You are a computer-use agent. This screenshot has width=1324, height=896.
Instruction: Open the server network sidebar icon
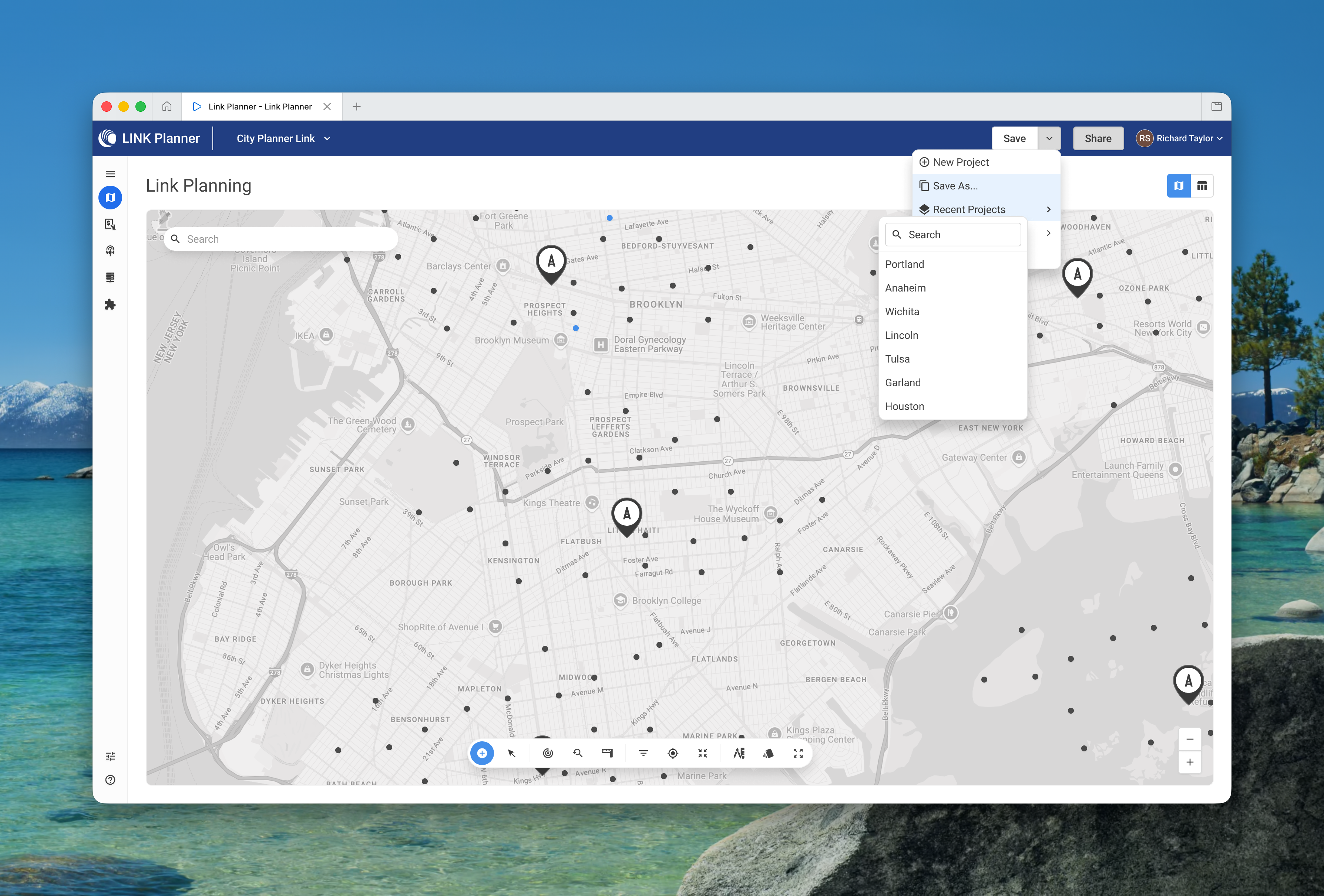pyautogui.click(x=110, y=277)
